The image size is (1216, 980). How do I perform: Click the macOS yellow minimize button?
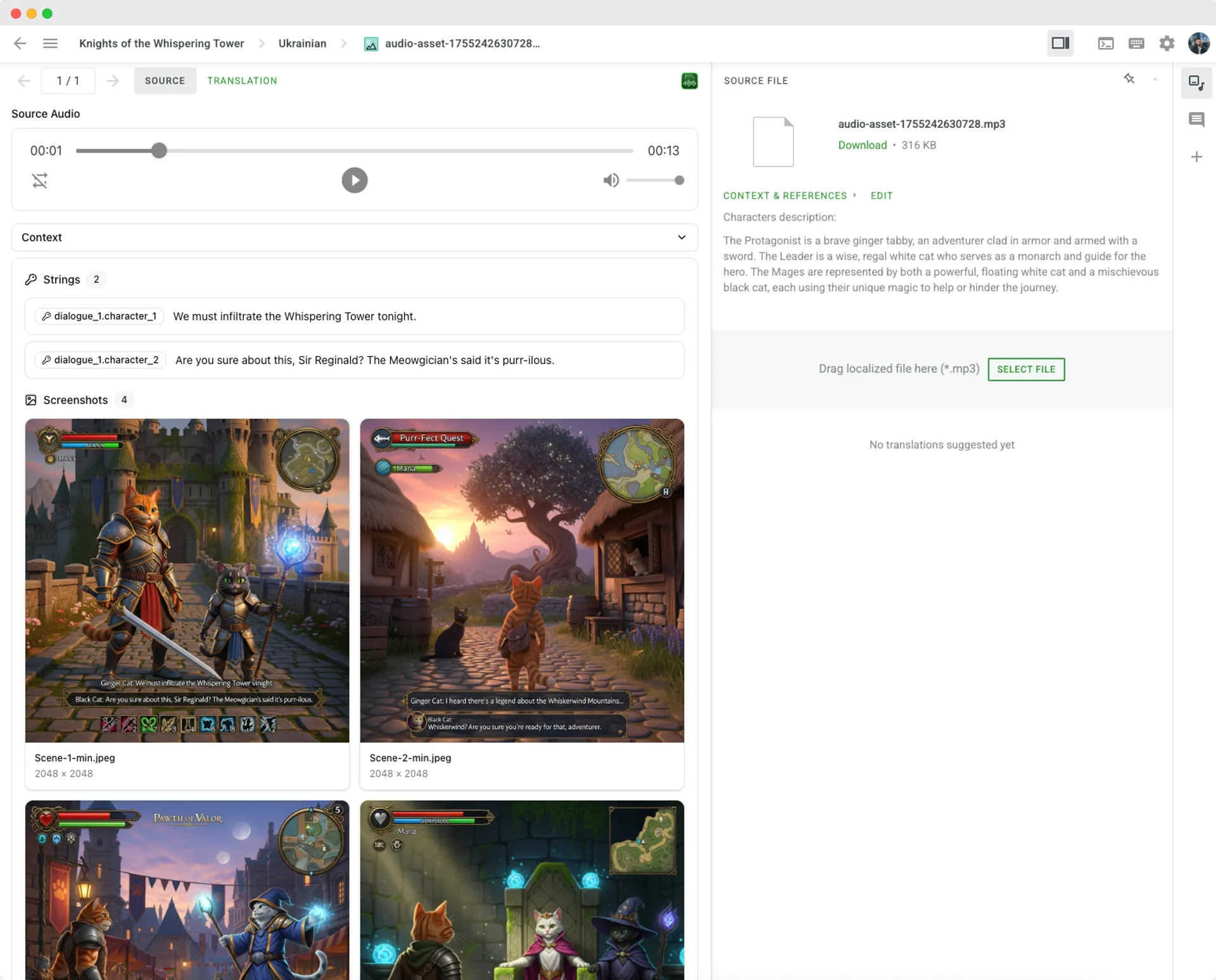31,13
